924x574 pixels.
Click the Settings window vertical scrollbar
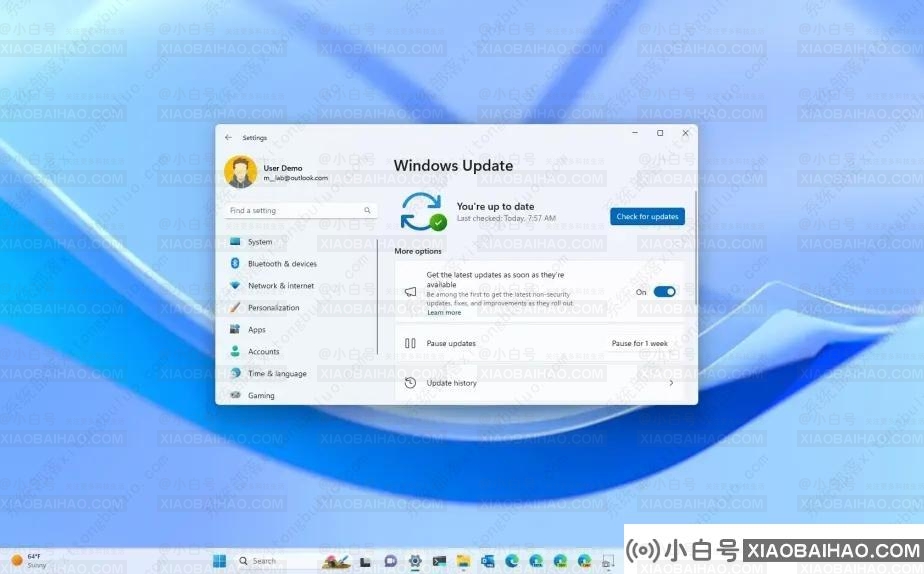[696, 248]
